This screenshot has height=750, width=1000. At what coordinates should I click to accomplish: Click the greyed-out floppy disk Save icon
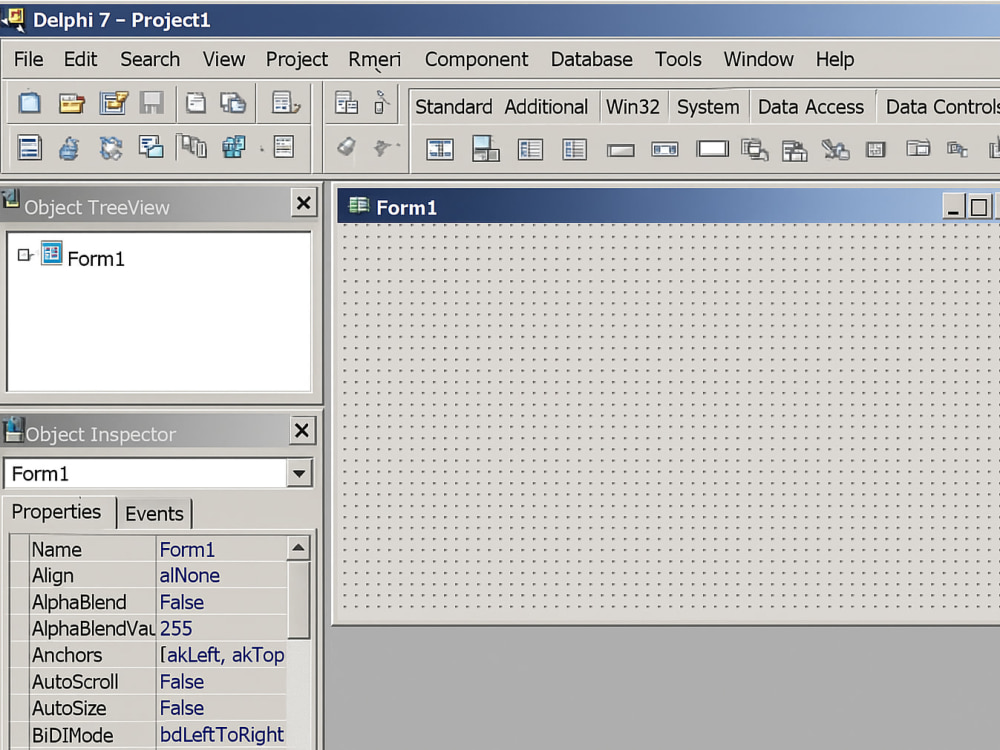click(x=152, y=103)
